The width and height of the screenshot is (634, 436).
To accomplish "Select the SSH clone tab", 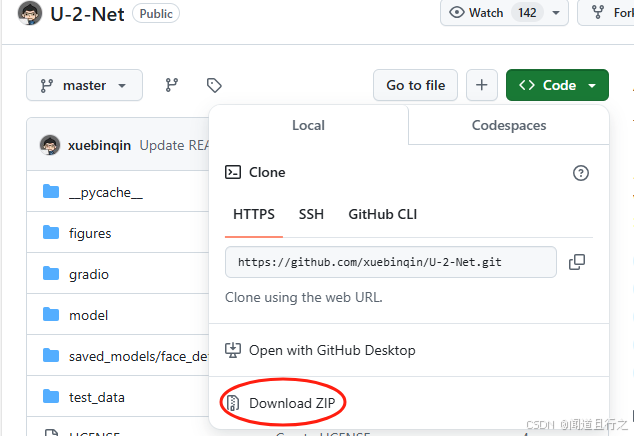I will [311, 214].
